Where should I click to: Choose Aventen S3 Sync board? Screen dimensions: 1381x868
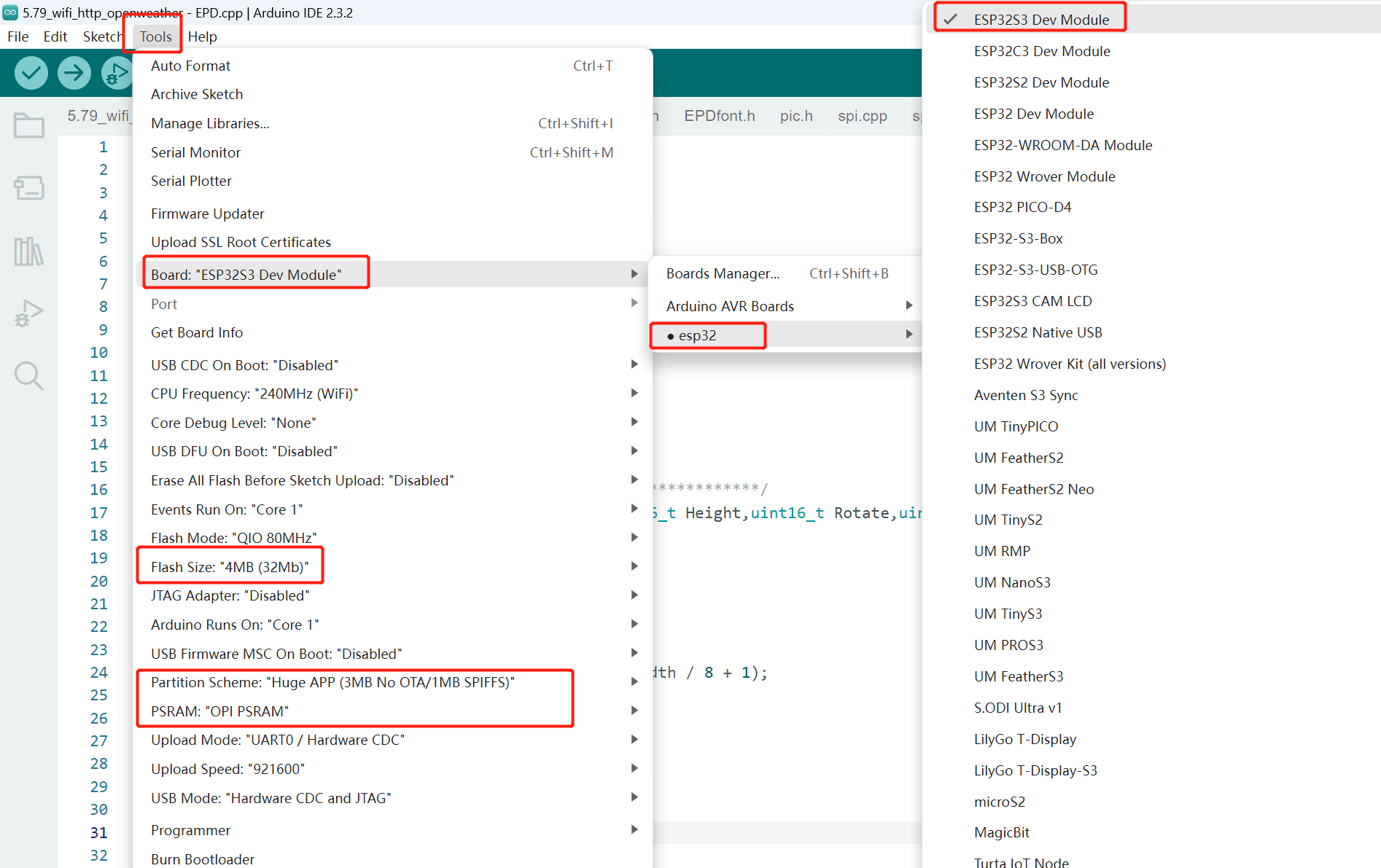[1152, 395]
